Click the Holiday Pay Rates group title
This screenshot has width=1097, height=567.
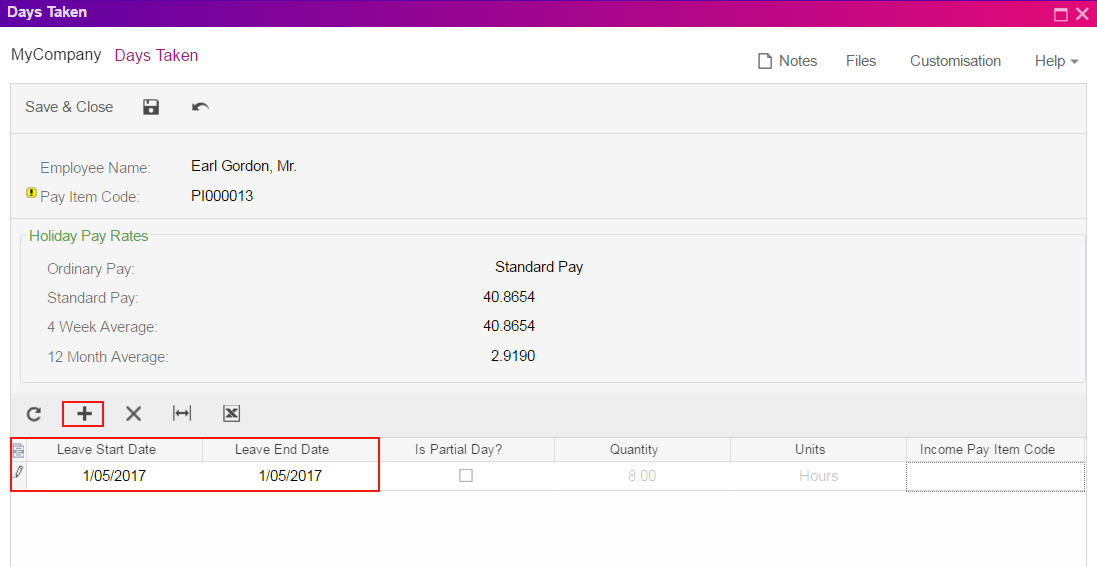88,236
